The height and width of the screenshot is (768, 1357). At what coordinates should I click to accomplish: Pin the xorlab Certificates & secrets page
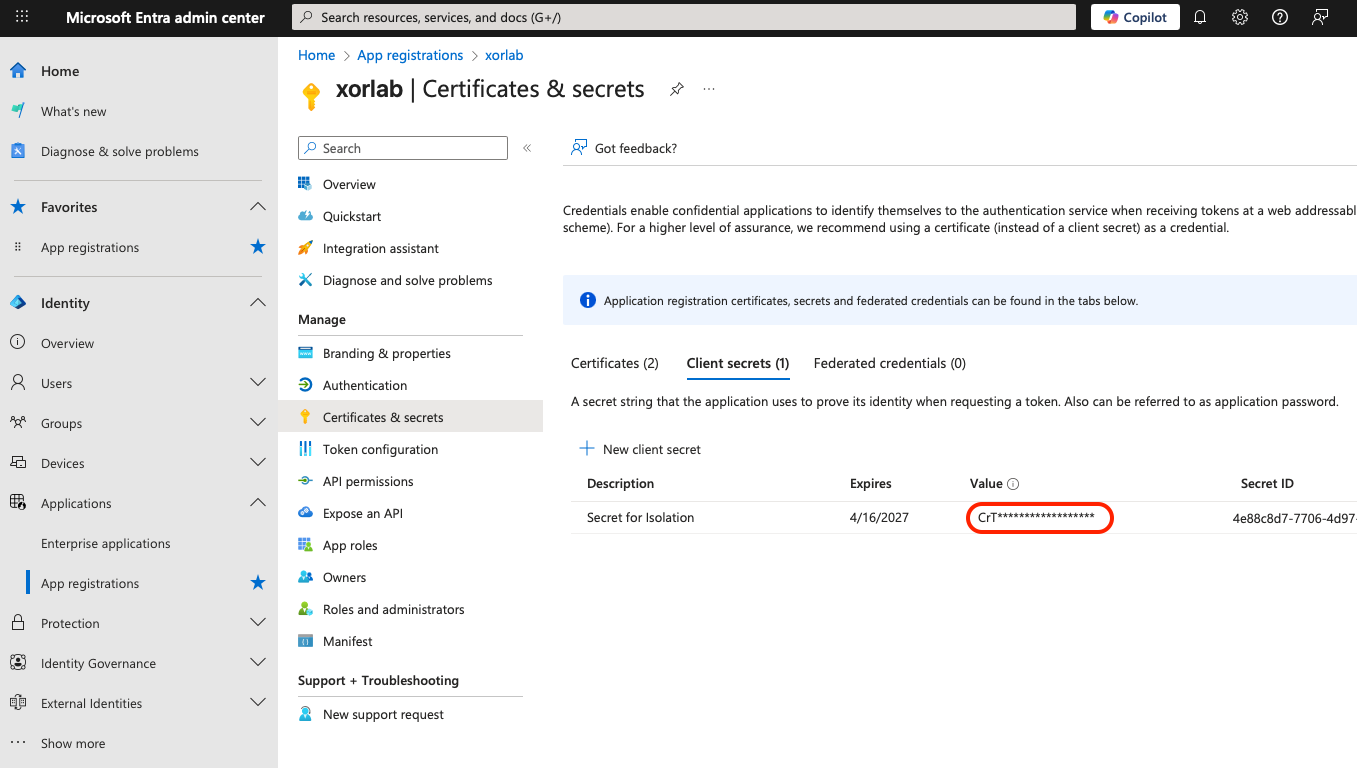pos(677,89)
